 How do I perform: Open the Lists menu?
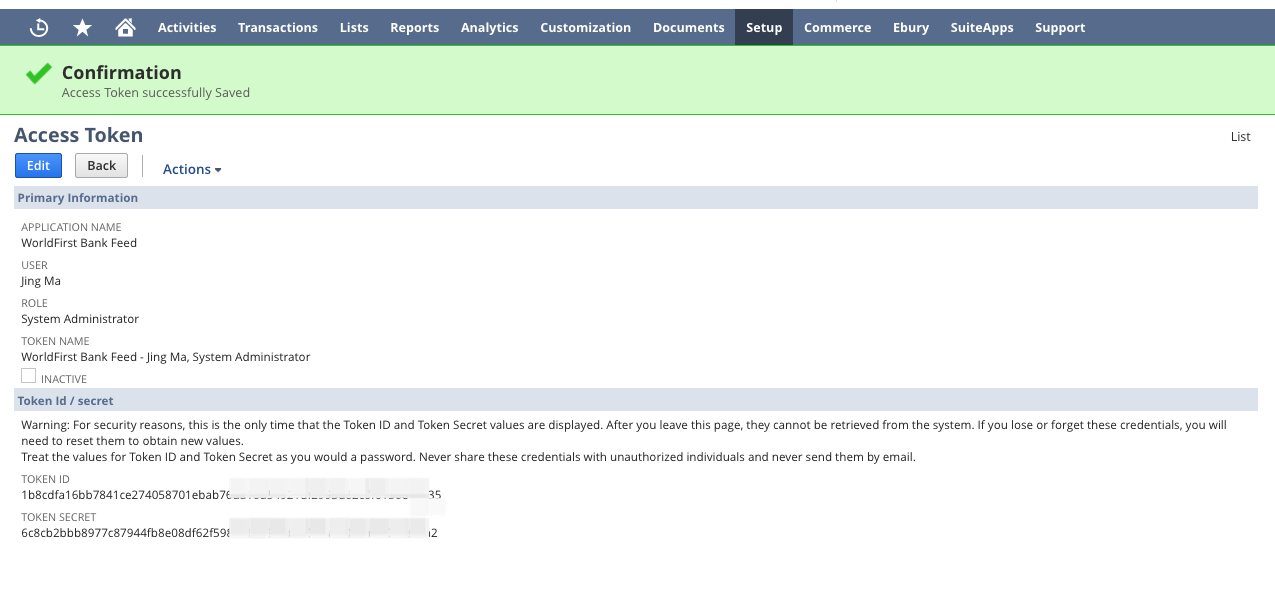point(354,28)
